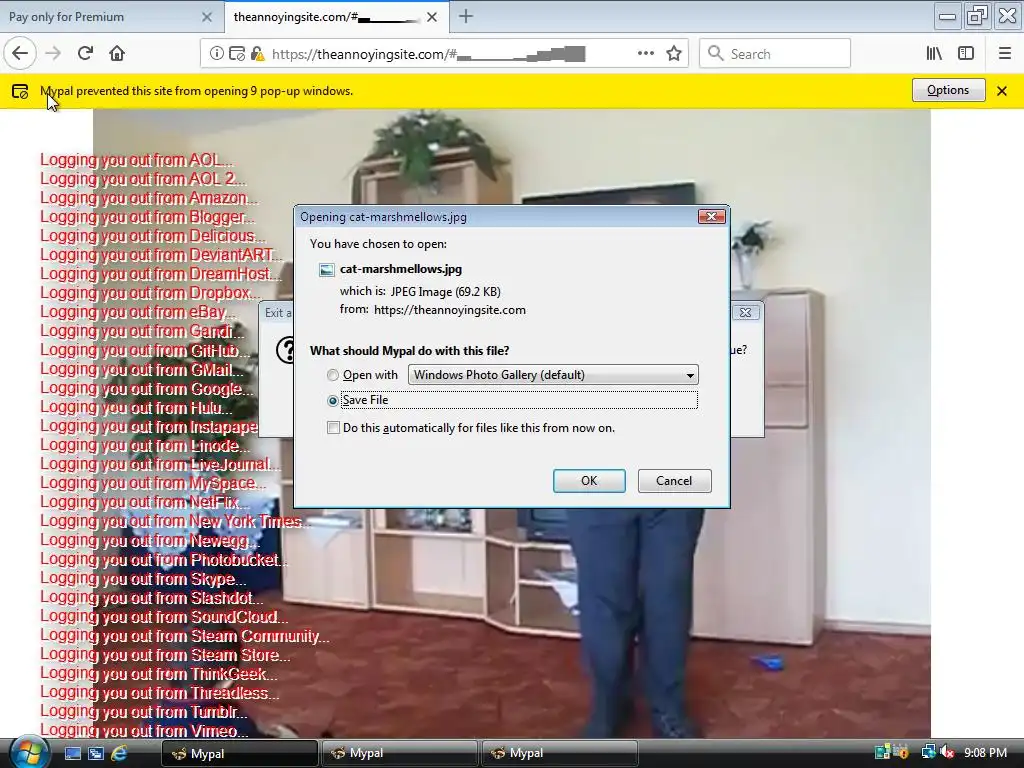Toggle the sidebar icon in toolbar

click(x=966, y=54)
